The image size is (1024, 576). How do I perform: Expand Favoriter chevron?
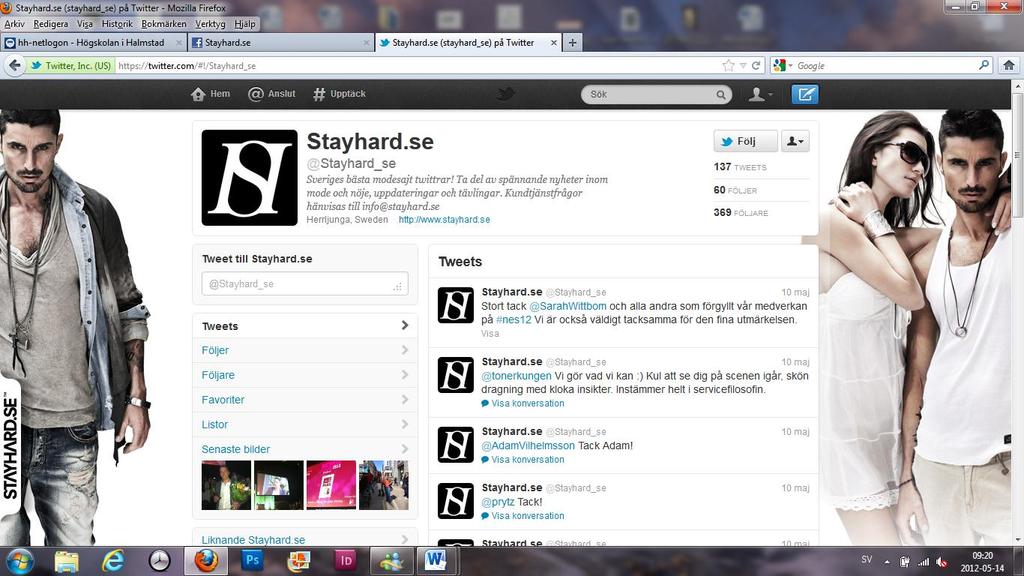pos(405,399)
